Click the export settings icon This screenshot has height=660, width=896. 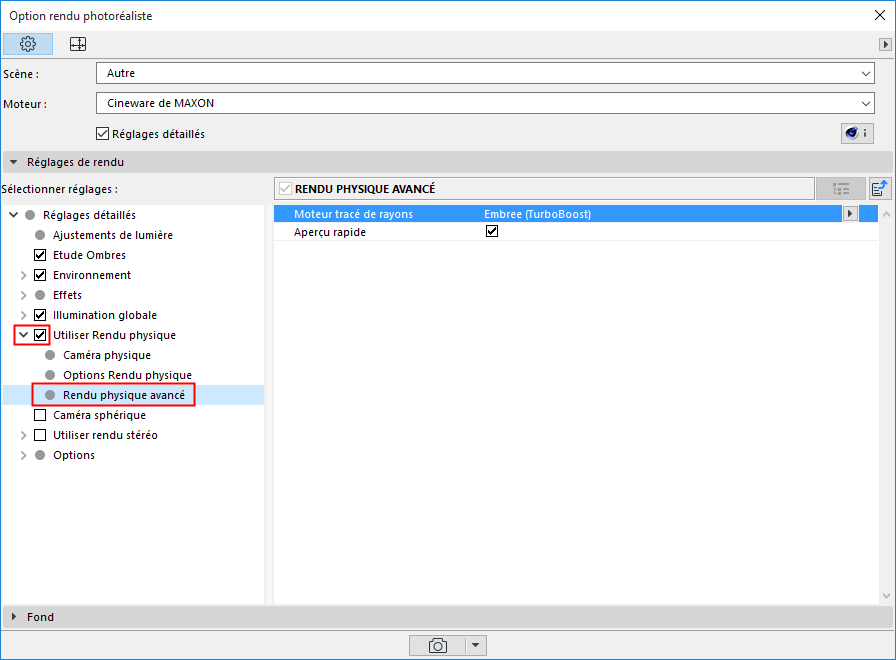[x=880, y=189]
